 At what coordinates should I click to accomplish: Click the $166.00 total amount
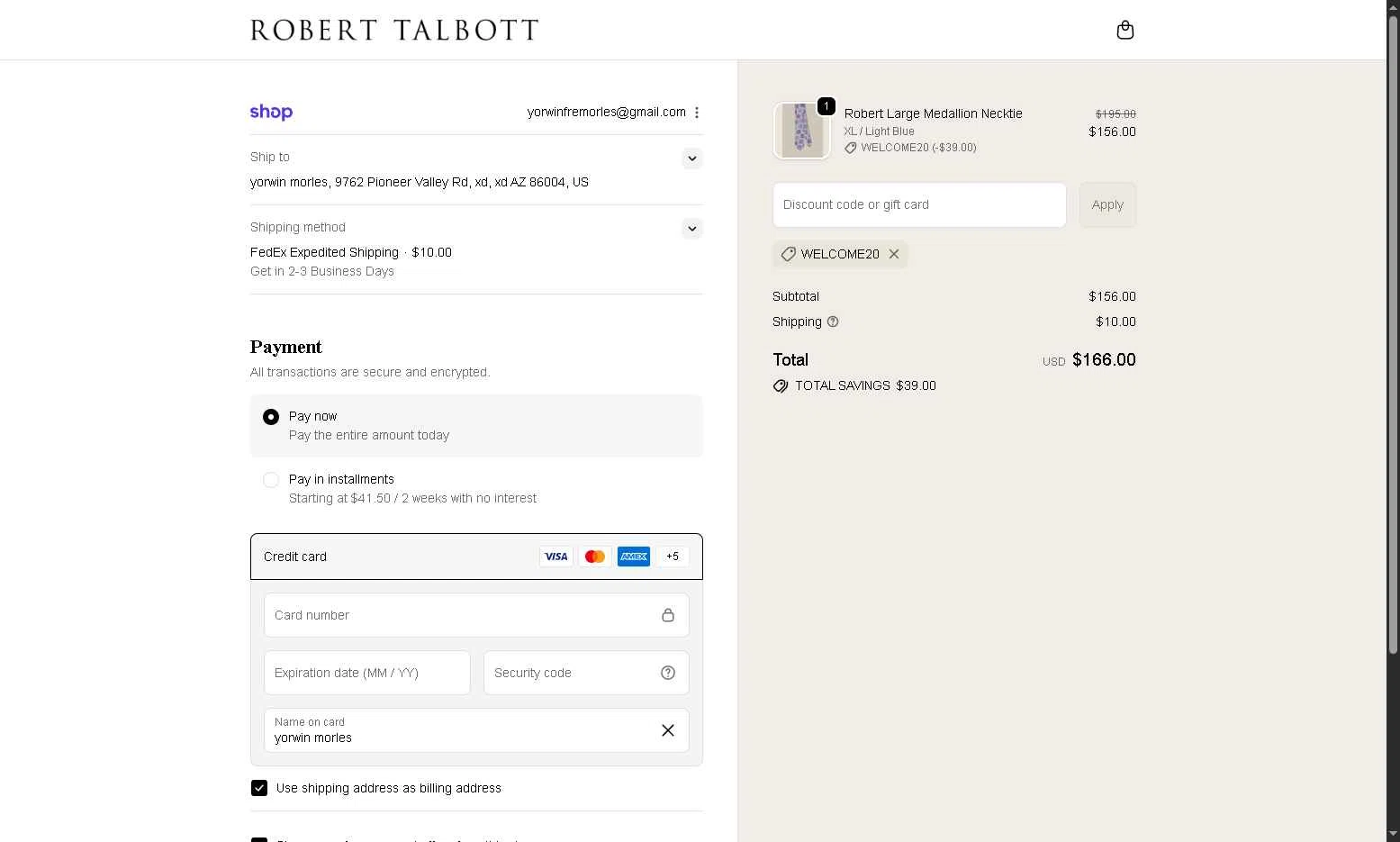pos(1104,360)
